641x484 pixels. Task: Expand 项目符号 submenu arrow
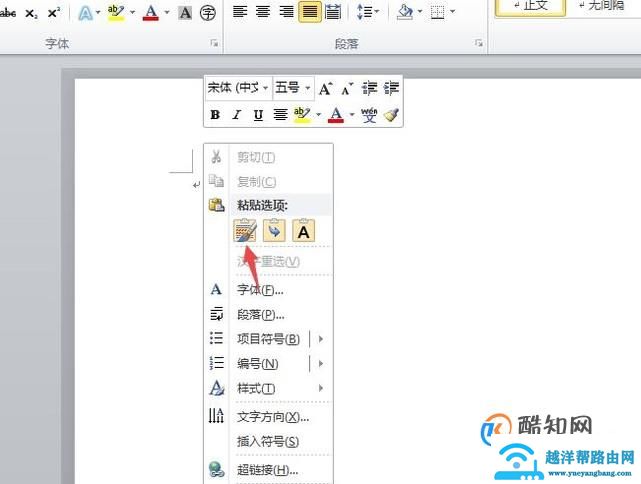click(x=321, y=339)
